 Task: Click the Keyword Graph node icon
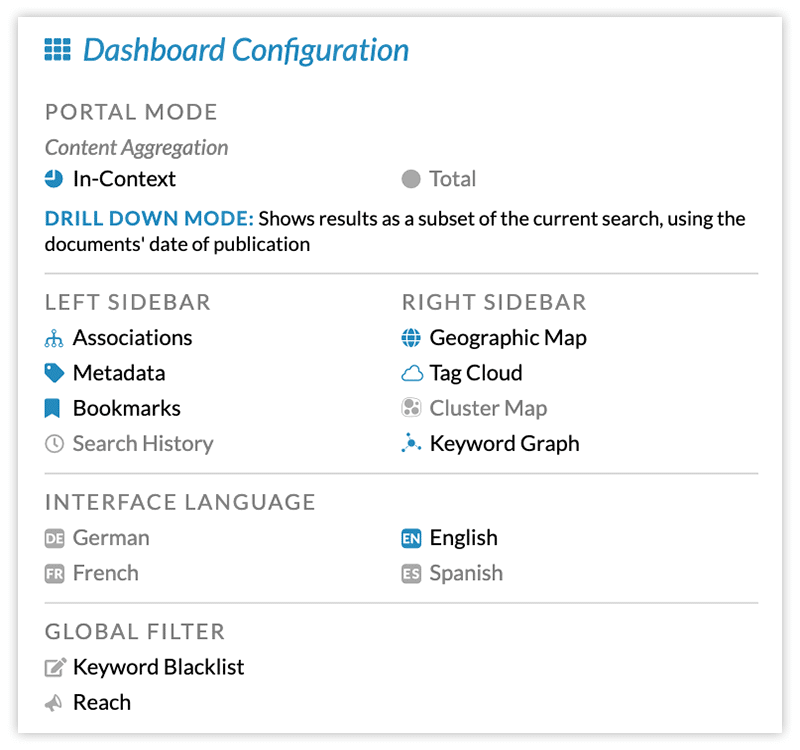pyautogui.click(x=411, y=444)
